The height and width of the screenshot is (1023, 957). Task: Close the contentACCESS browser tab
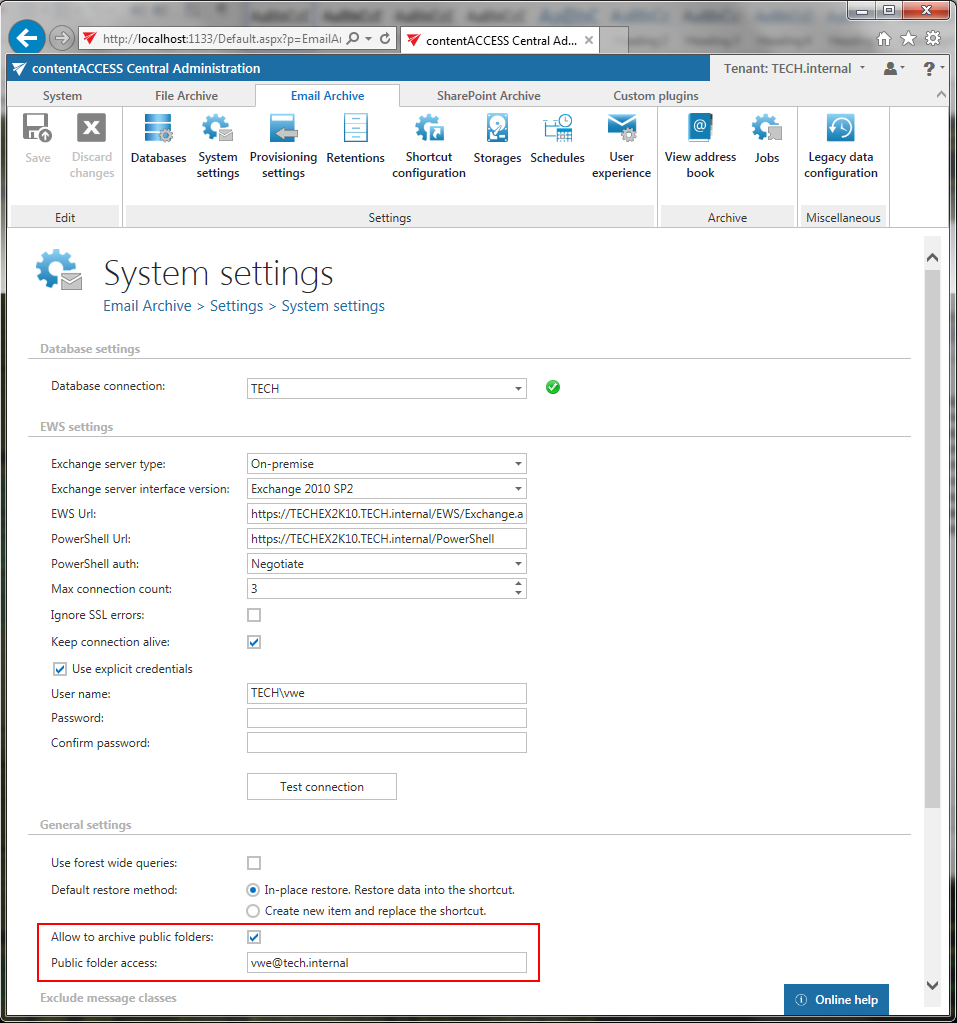588,40
